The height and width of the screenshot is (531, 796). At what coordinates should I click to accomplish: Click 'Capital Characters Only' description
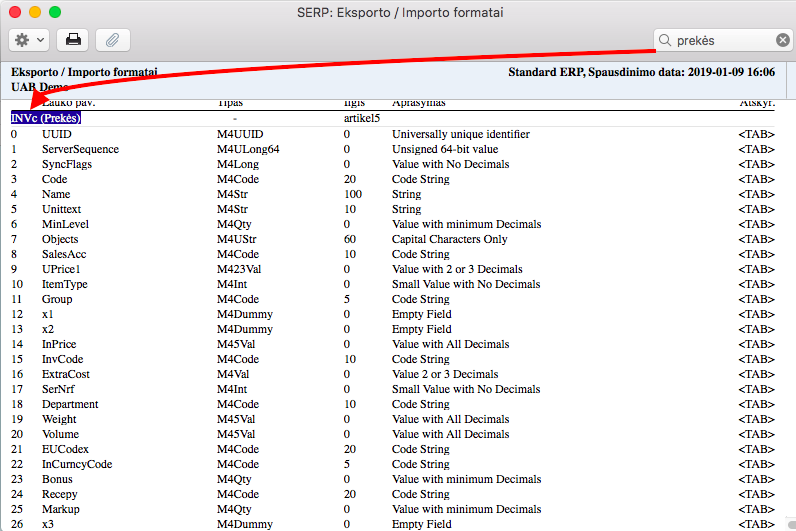(450, 239)
